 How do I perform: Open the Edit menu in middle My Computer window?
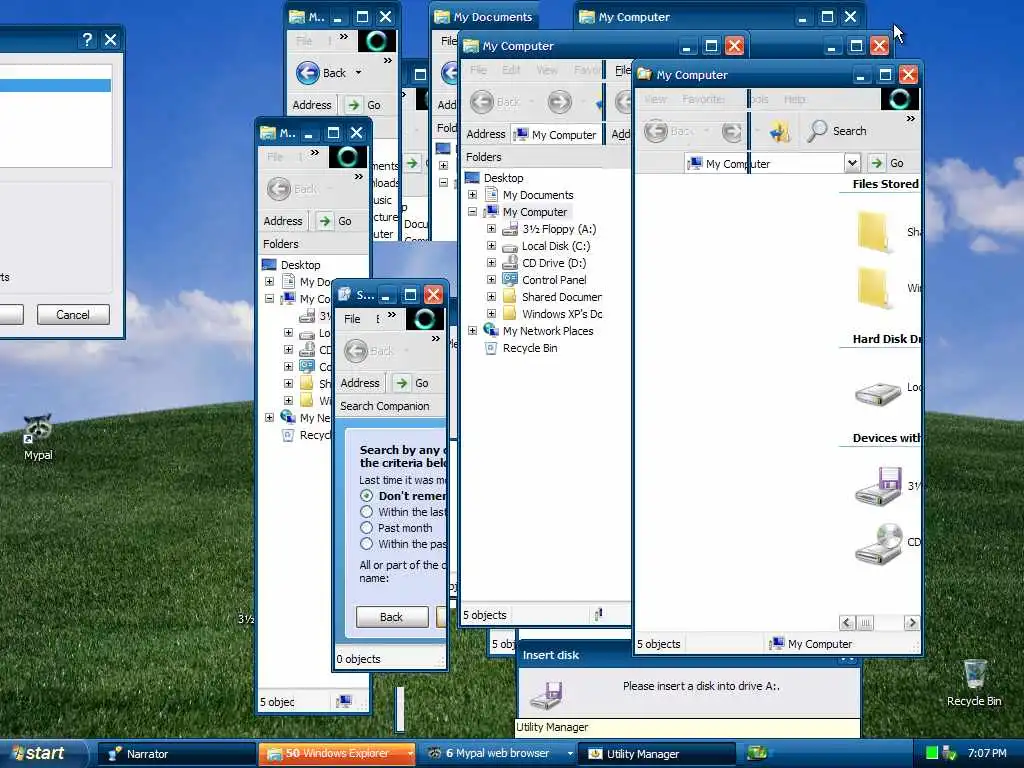tap(511, 70)
